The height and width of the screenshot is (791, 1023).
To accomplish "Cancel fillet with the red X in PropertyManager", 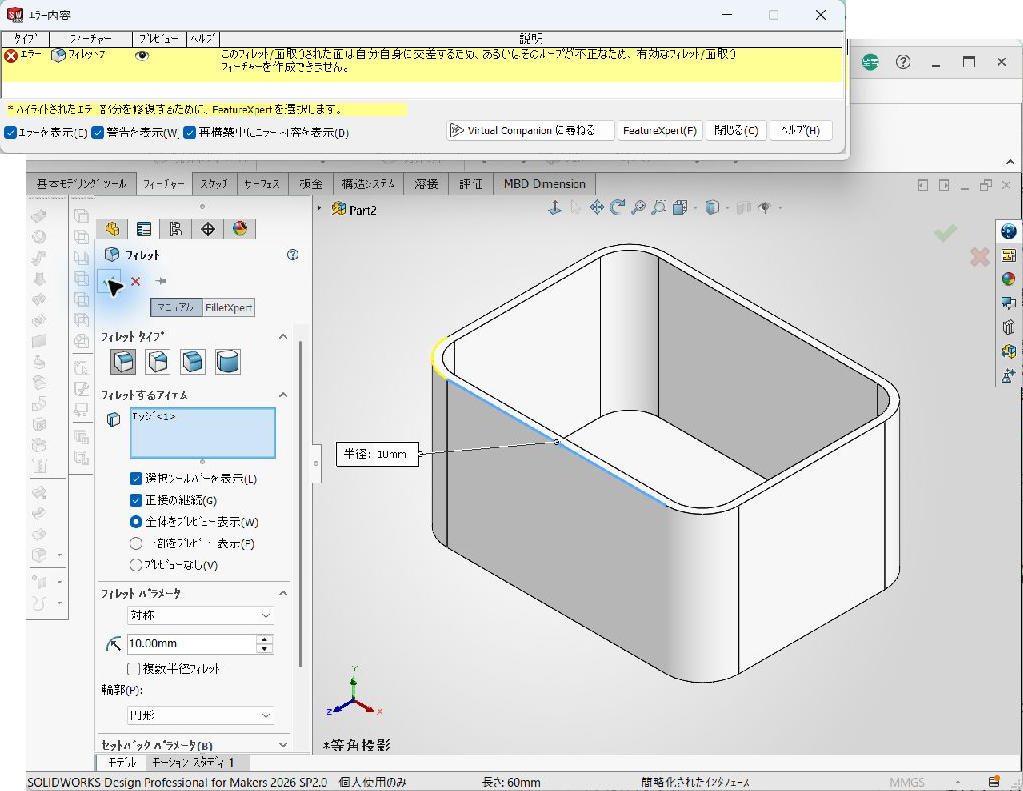I will [136, 281].
